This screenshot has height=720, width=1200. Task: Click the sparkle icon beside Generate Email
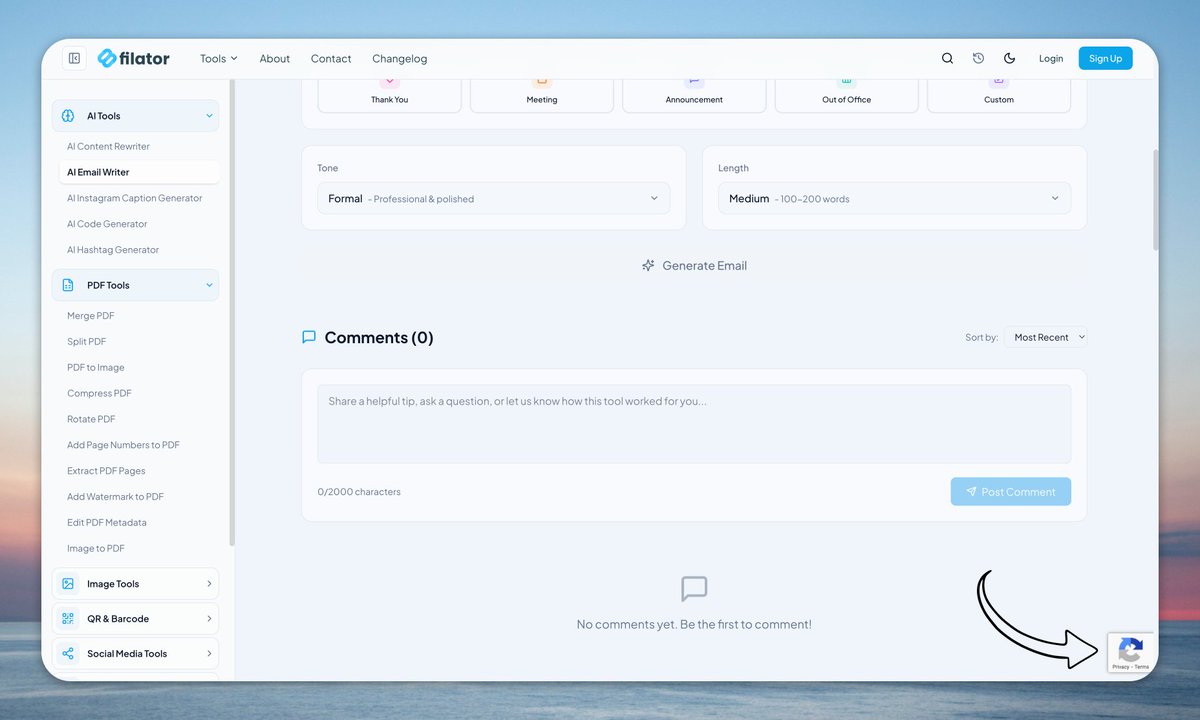point(648,265)
